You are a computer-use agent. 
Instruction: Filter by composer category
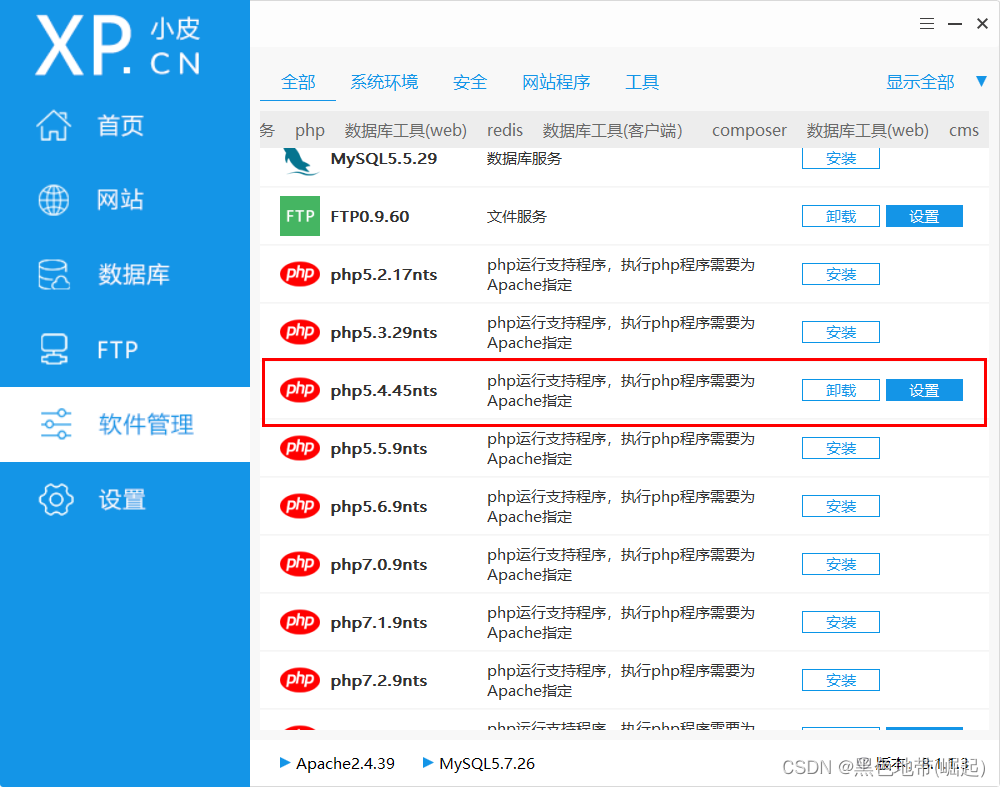[749, 130]
